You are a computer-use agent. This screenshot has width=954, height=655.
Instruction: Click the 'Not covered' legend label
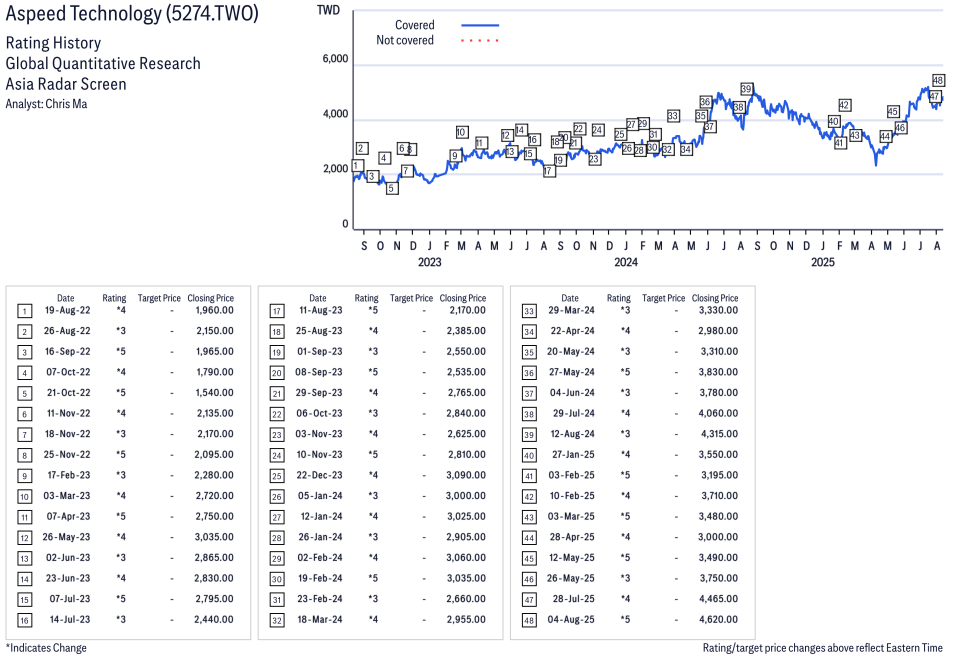pos(405,40)
